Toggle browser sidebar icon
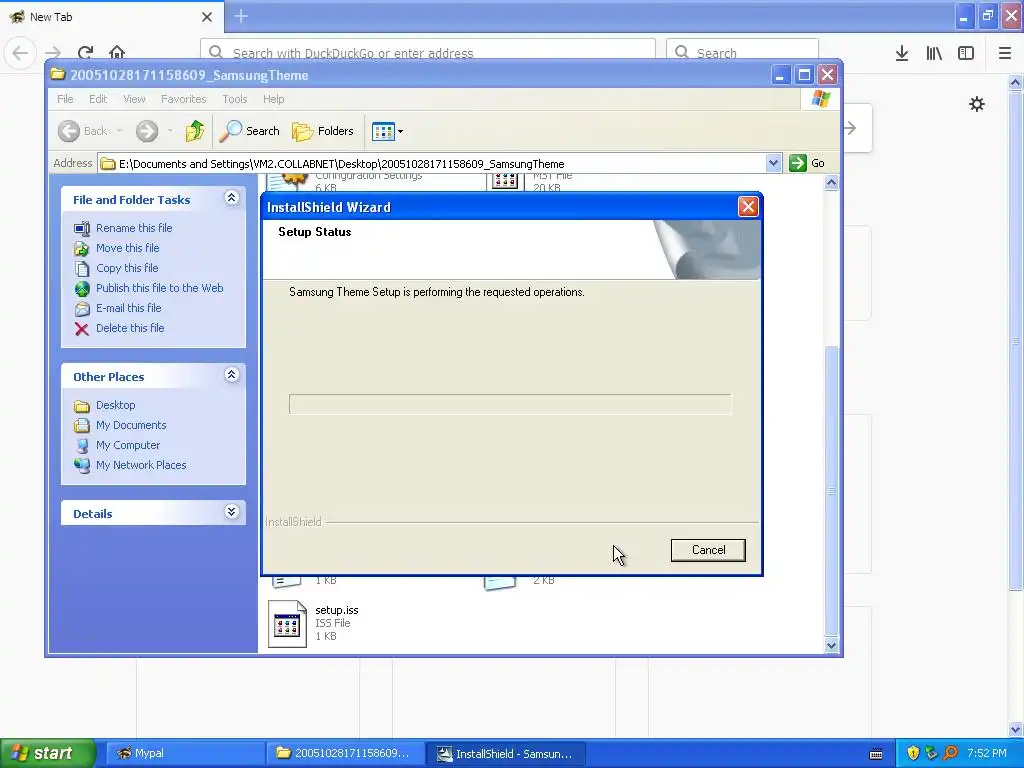 (x=966, y=53)
